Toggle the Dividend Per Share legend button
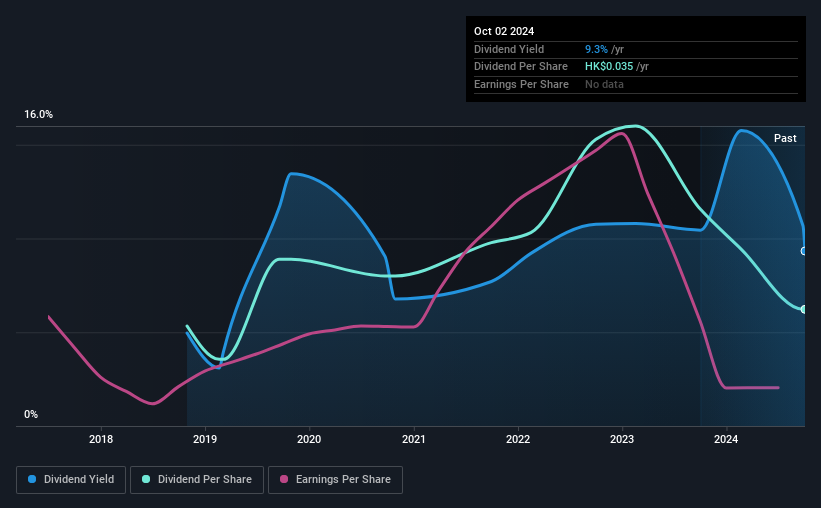 197,480
